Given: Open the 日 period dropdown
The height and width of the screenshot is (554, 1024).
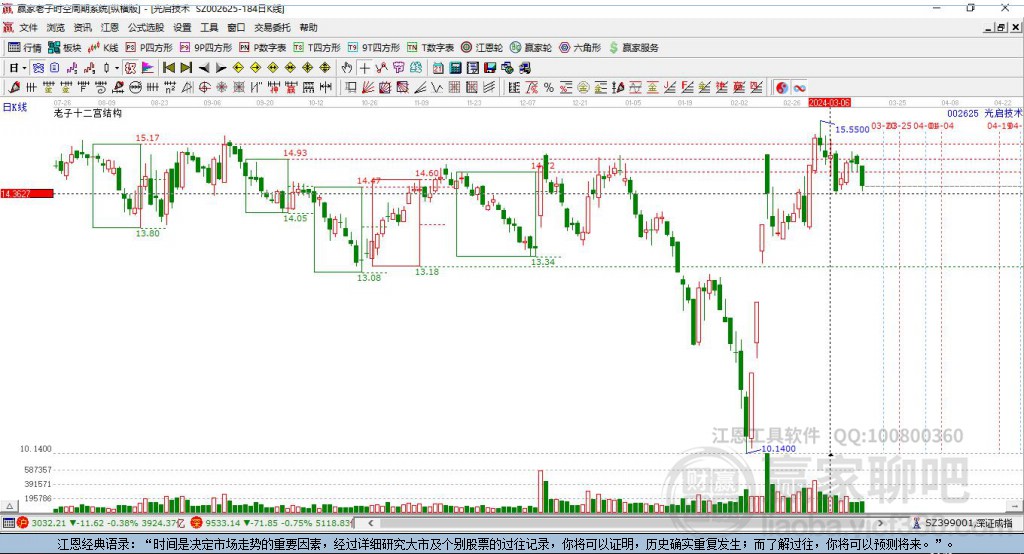Looking at the screenshot, I should [18, 68].
